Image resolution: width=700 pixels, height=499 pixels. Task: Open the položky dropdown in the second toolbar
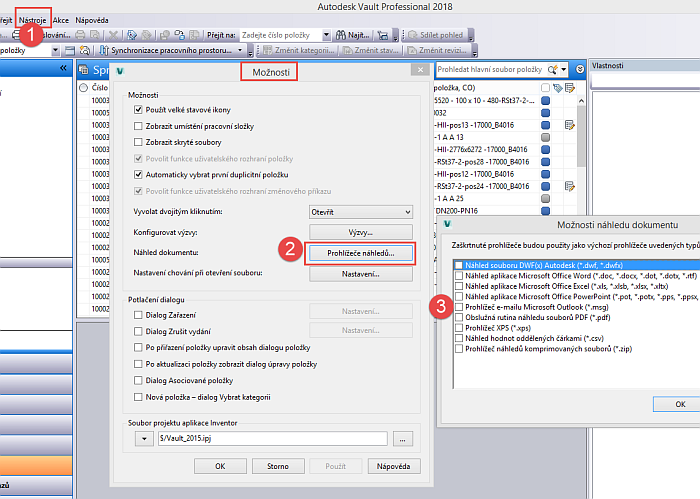[55, 50]
